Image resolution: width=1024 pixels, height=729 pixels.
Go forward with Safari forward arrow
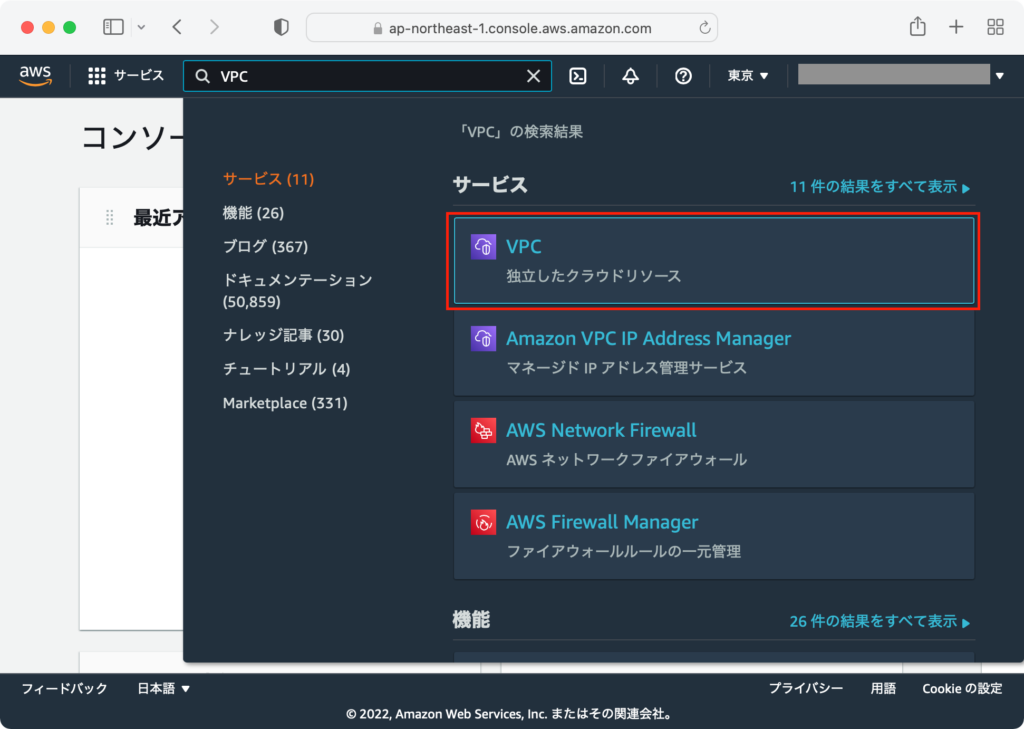click(x=214, y=27)
